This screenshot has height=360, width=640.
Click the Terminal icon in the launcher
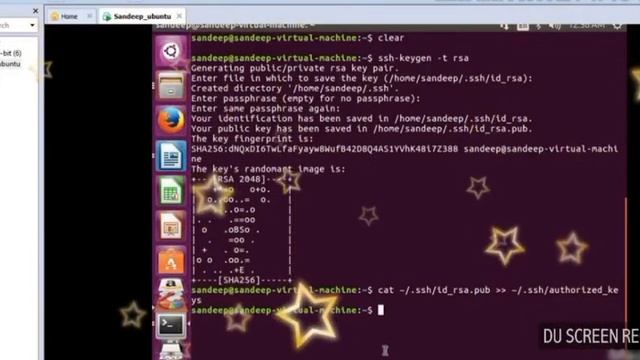(x=171, y=325)
